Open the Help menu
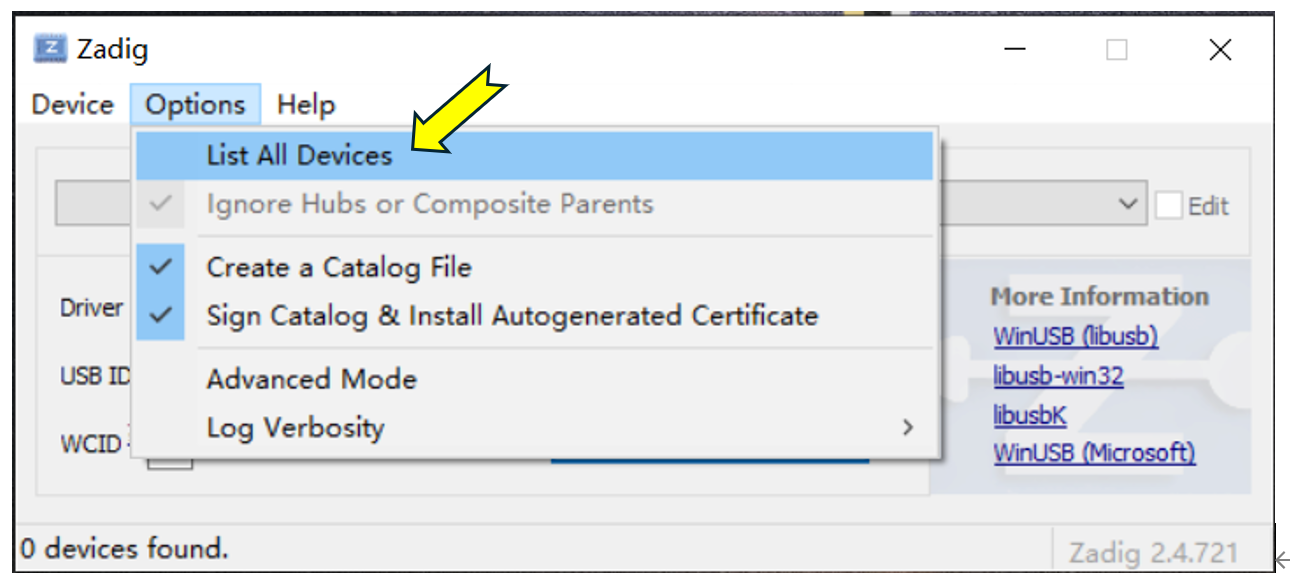Screen dimensions: 1290x581 pyautogui.click(x=306, y=105)
